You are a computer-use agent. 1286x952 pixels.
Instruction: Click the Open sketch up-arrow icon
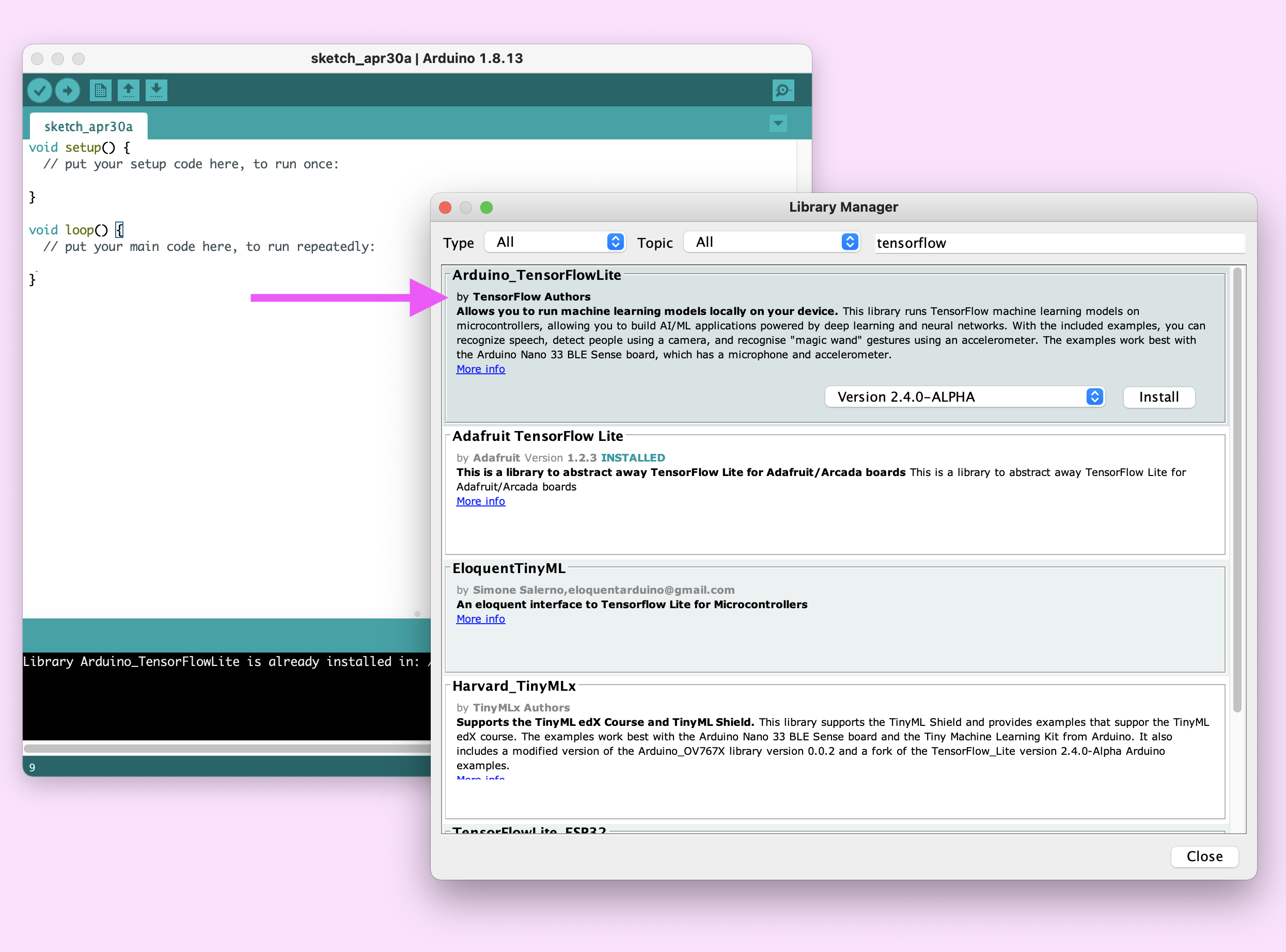click(x=129, y=90)
